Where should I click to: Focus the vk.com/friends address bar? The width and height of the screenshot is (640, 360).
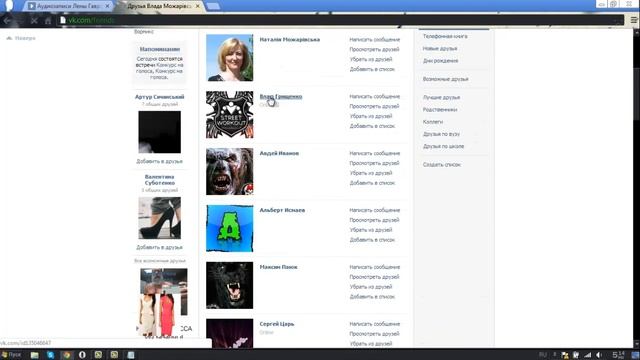click(341, 20)
